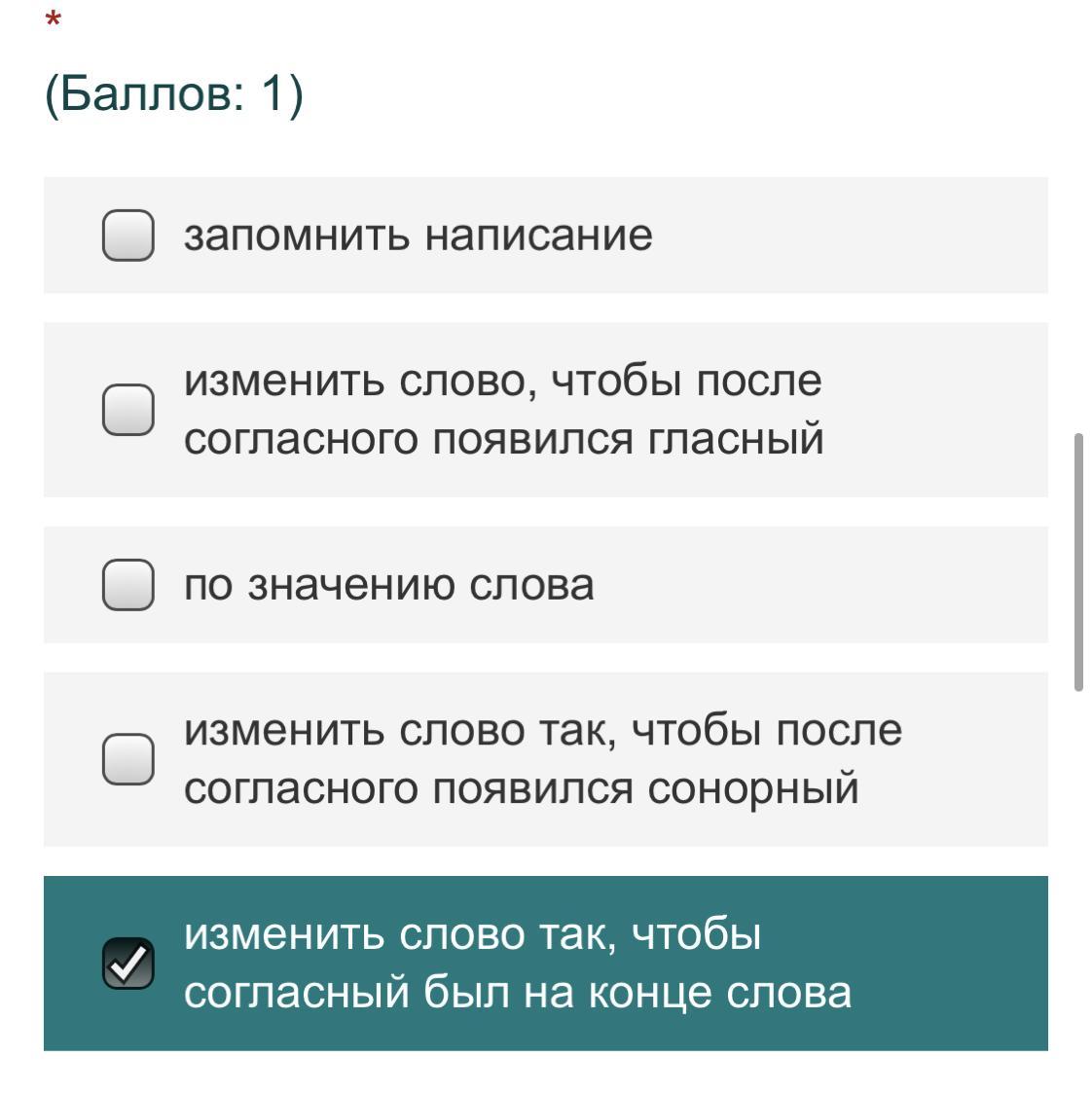Enable the 'по значению слова' checkbox

[128, 585]
